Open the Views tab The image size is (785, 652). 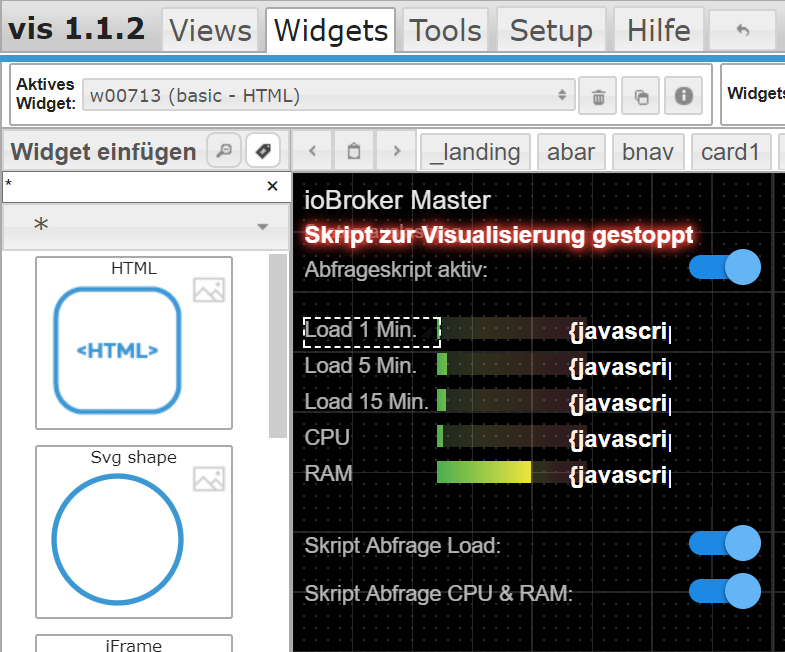(210, 30)
